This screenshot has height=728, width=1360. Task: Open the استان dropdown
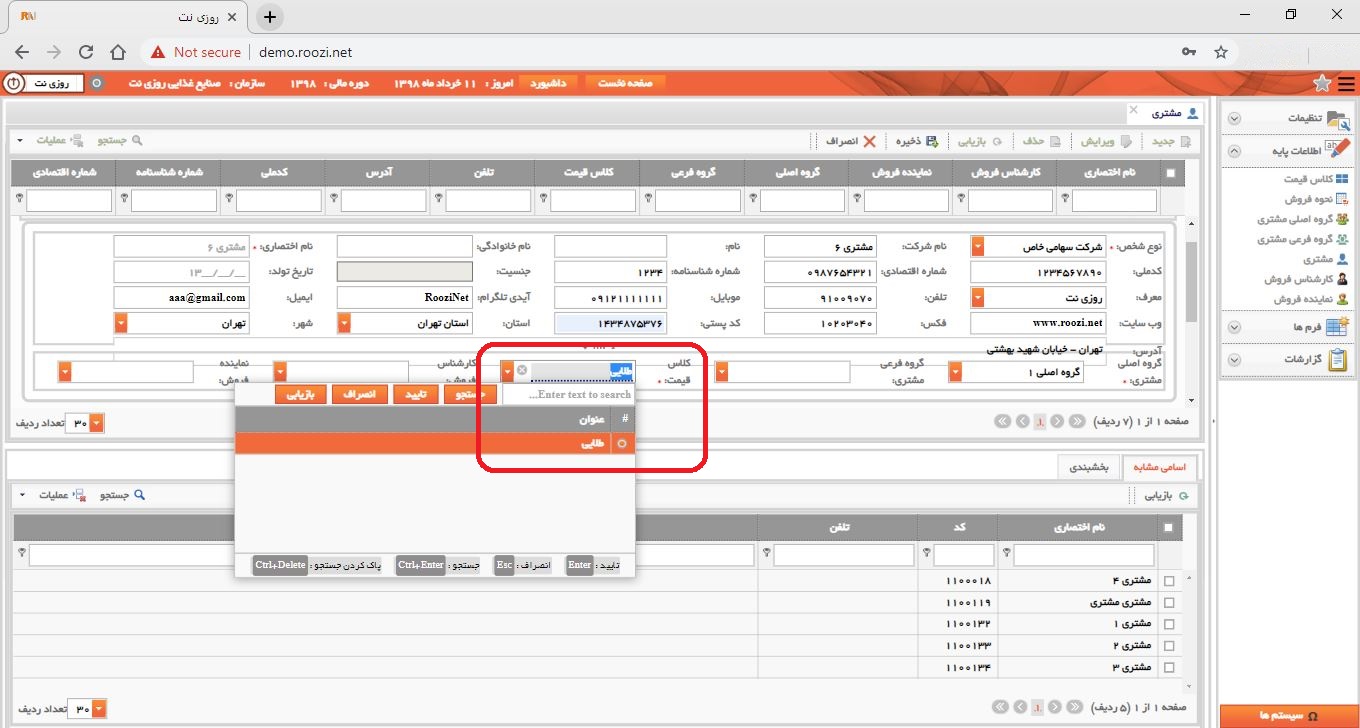(x=343, y=324)
